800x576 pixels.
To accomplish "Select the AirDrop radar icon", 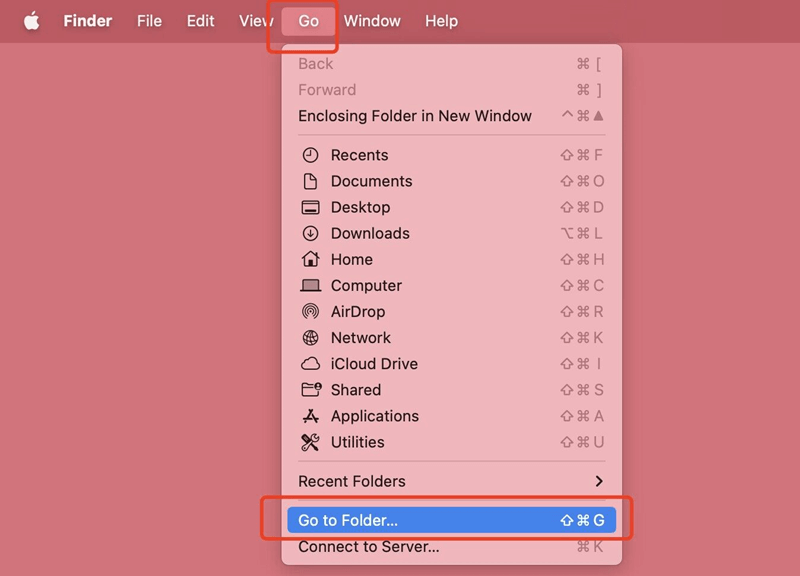I will pyautogui.click(x=311, y=311).
